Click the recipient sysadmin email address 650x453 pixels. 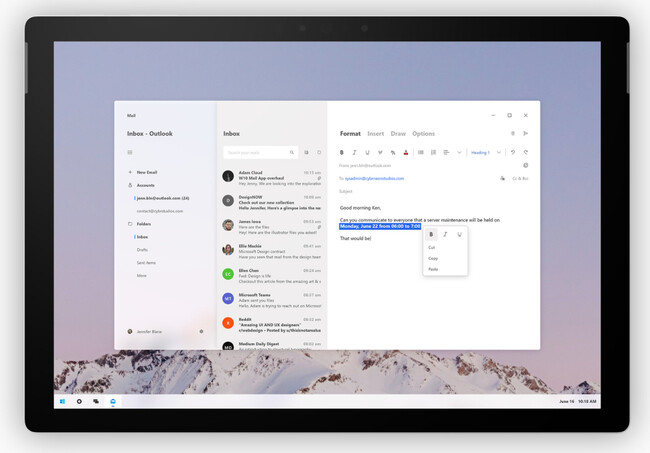click(374, 179)
